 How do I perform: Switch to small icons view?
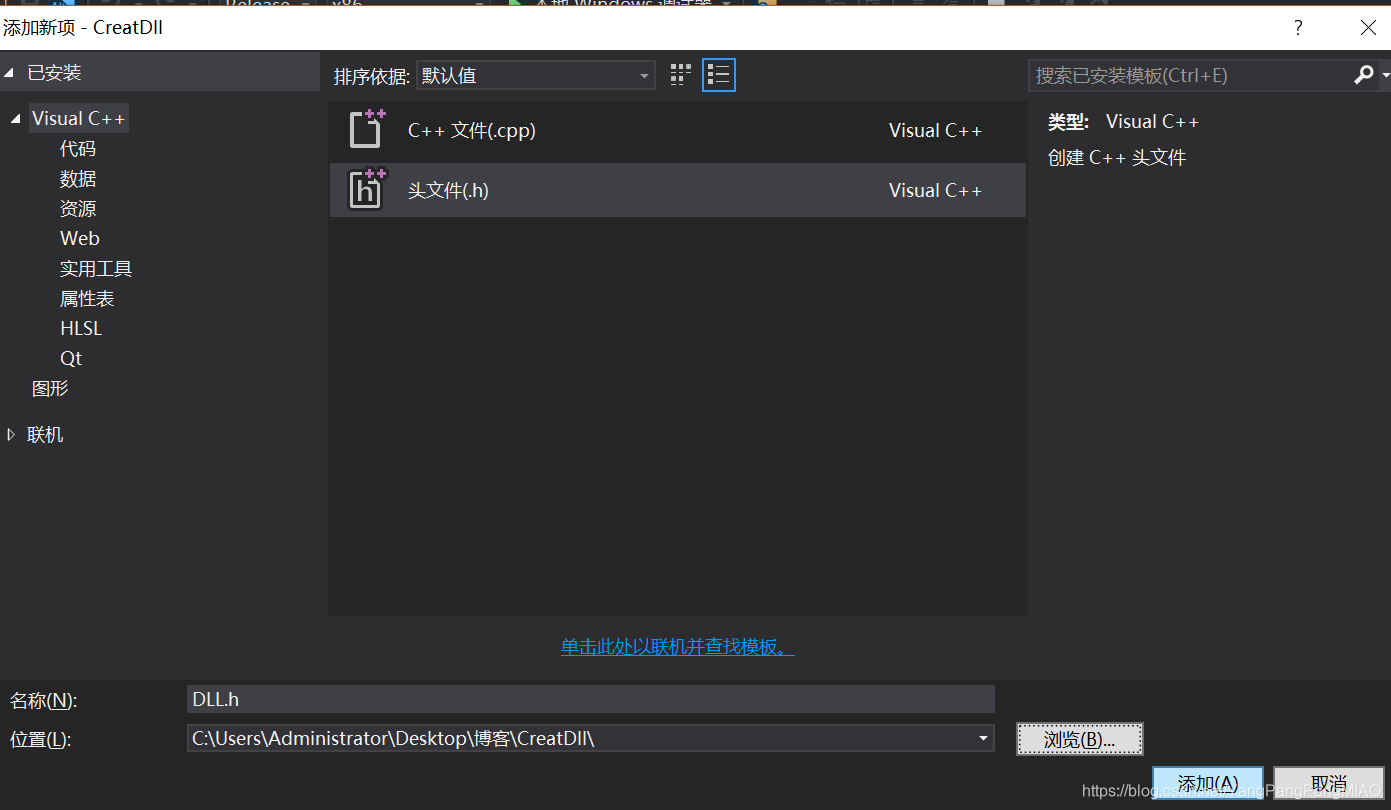click(x=681, y=75)
